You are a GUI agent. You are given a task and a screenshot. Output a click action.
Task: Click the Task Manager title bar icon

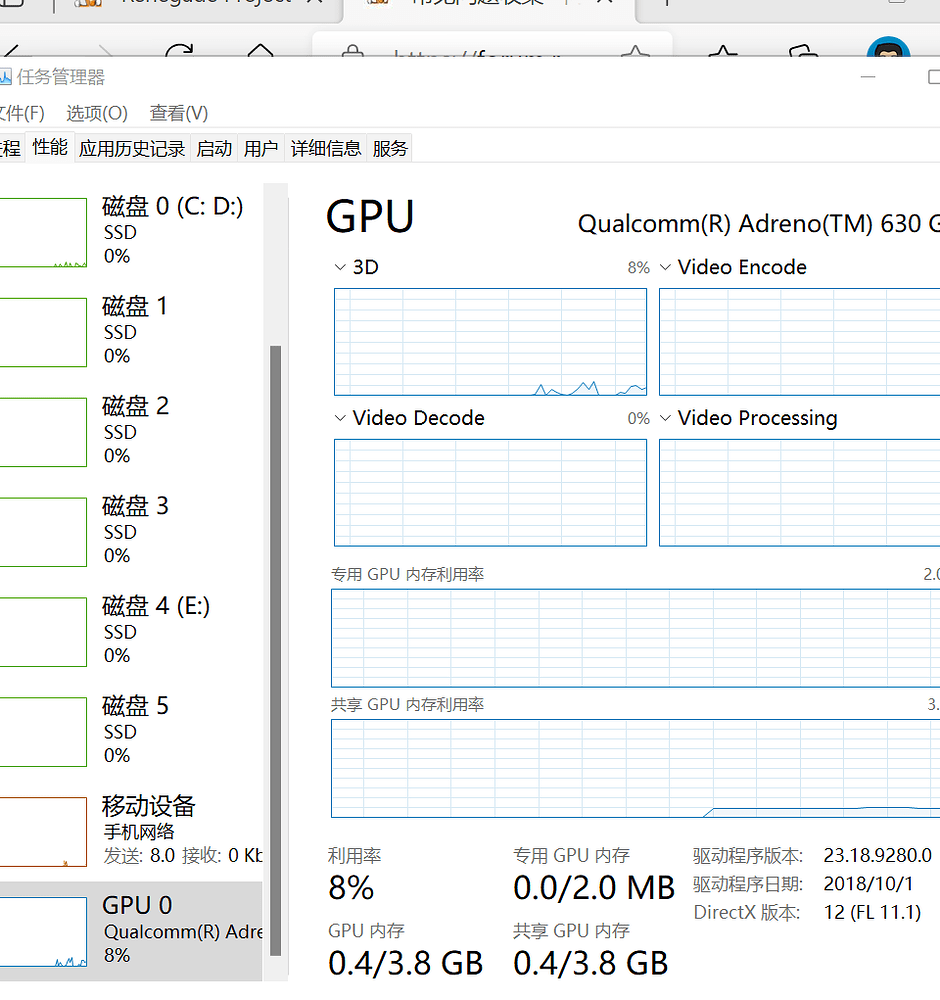pos(5,77)
